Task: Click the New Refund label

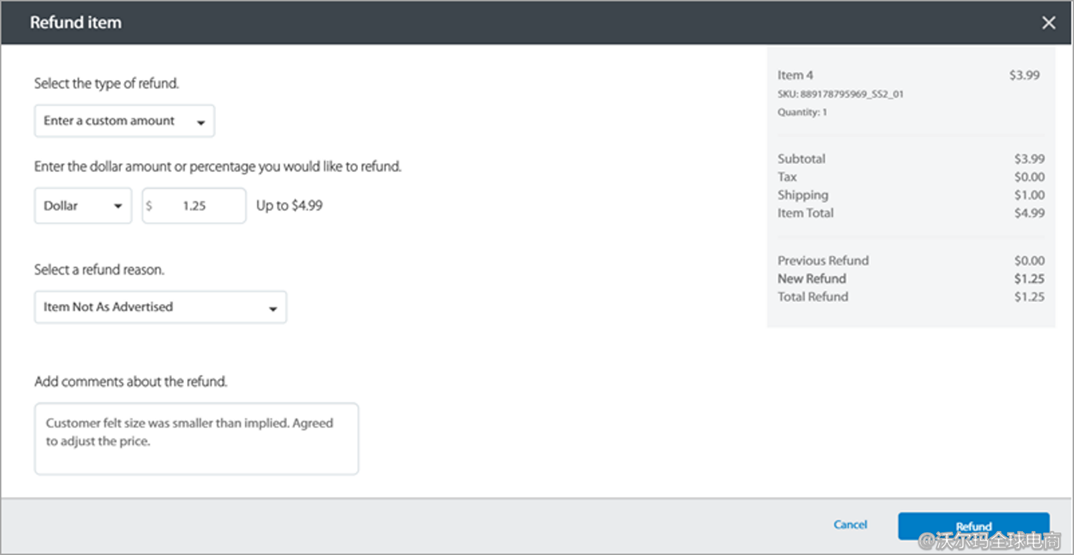Action: tap(812, 279)
